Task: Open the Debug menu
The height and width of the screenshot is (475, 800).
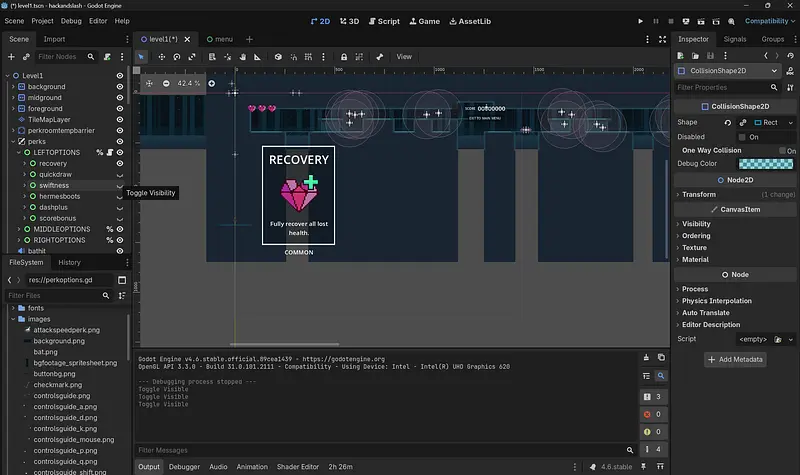Action: click(71, 21)
